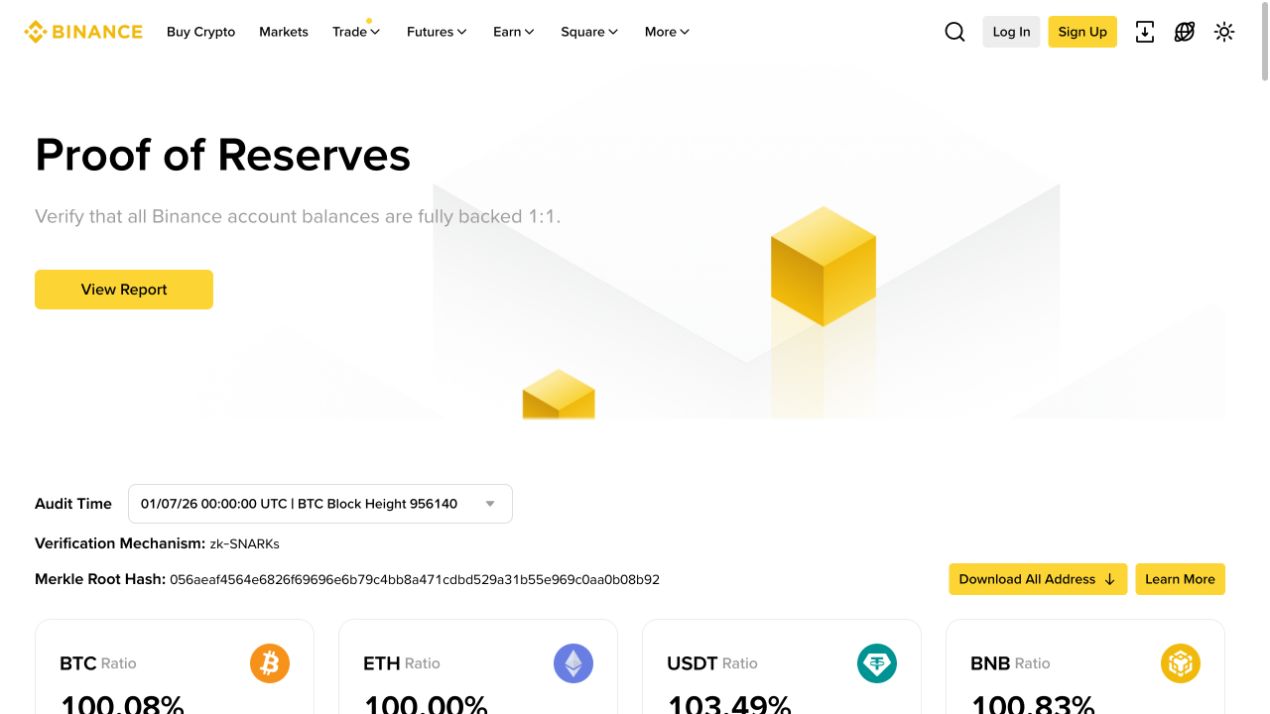Expand the Trade menu

coord(356,32)
